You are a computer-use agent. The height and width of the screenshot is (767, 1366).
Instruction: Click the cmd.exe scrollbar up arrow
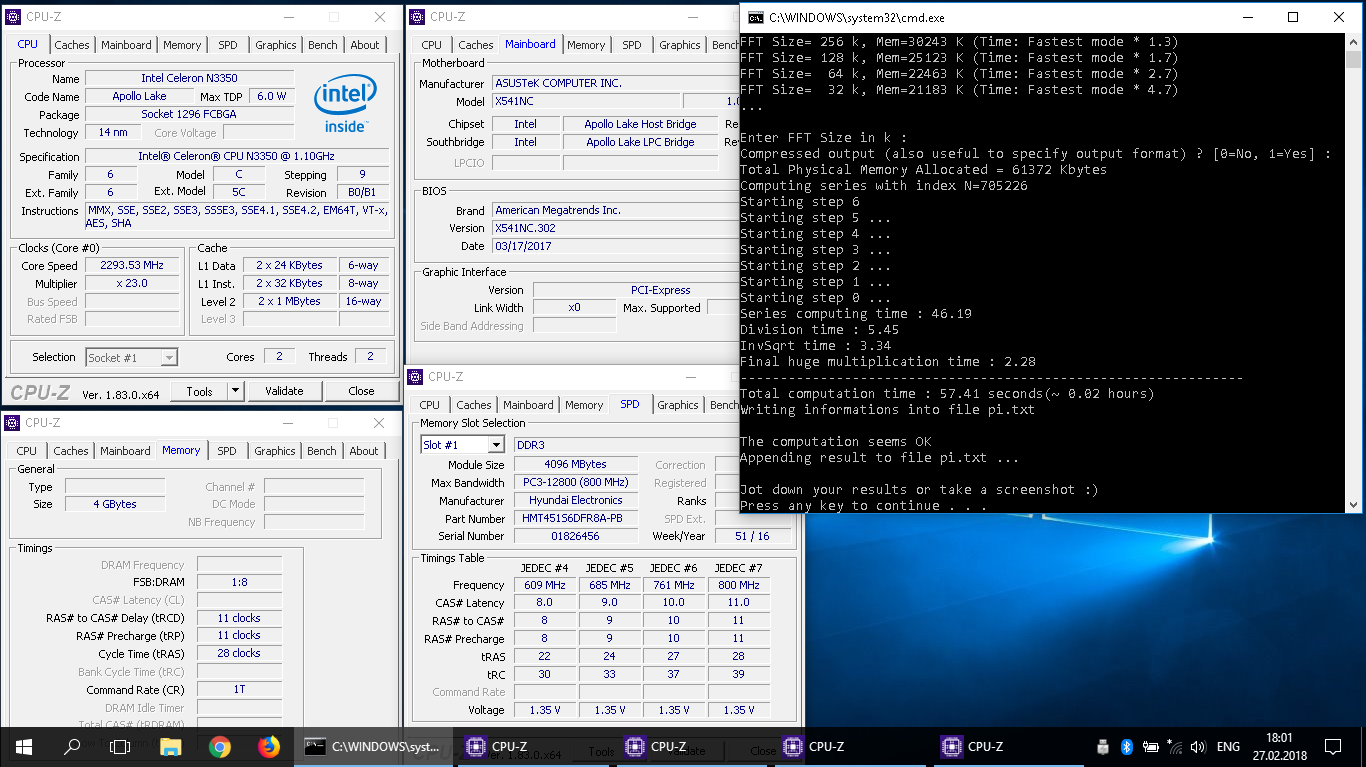[1353, 42]
